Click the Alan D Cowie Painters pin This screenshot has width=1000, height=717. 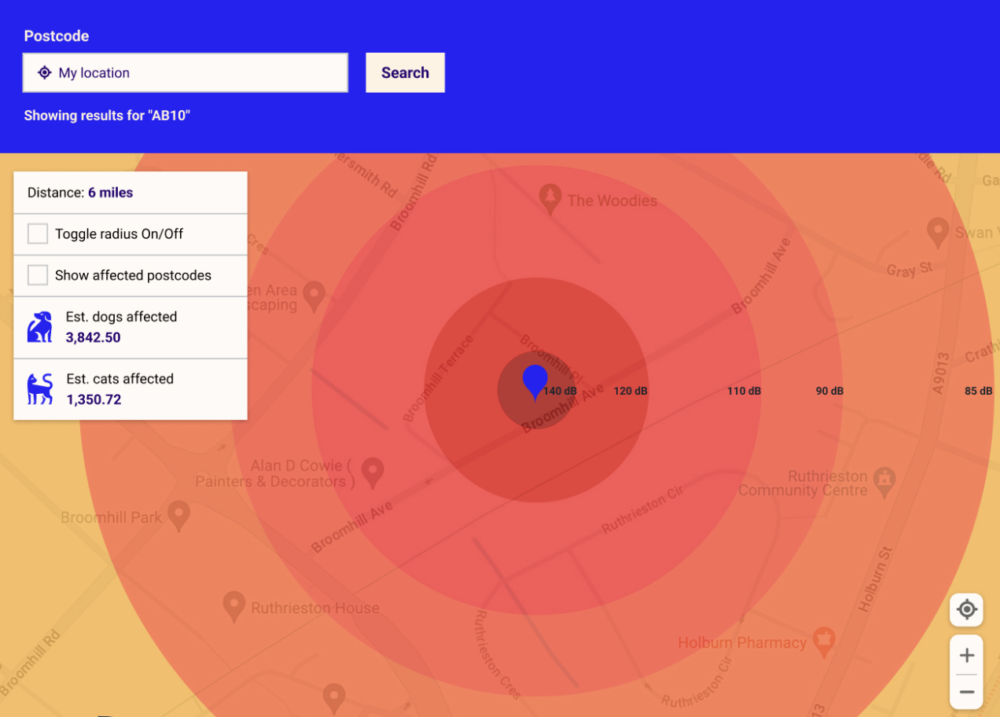pyautogui.click(x=372, y=473)
